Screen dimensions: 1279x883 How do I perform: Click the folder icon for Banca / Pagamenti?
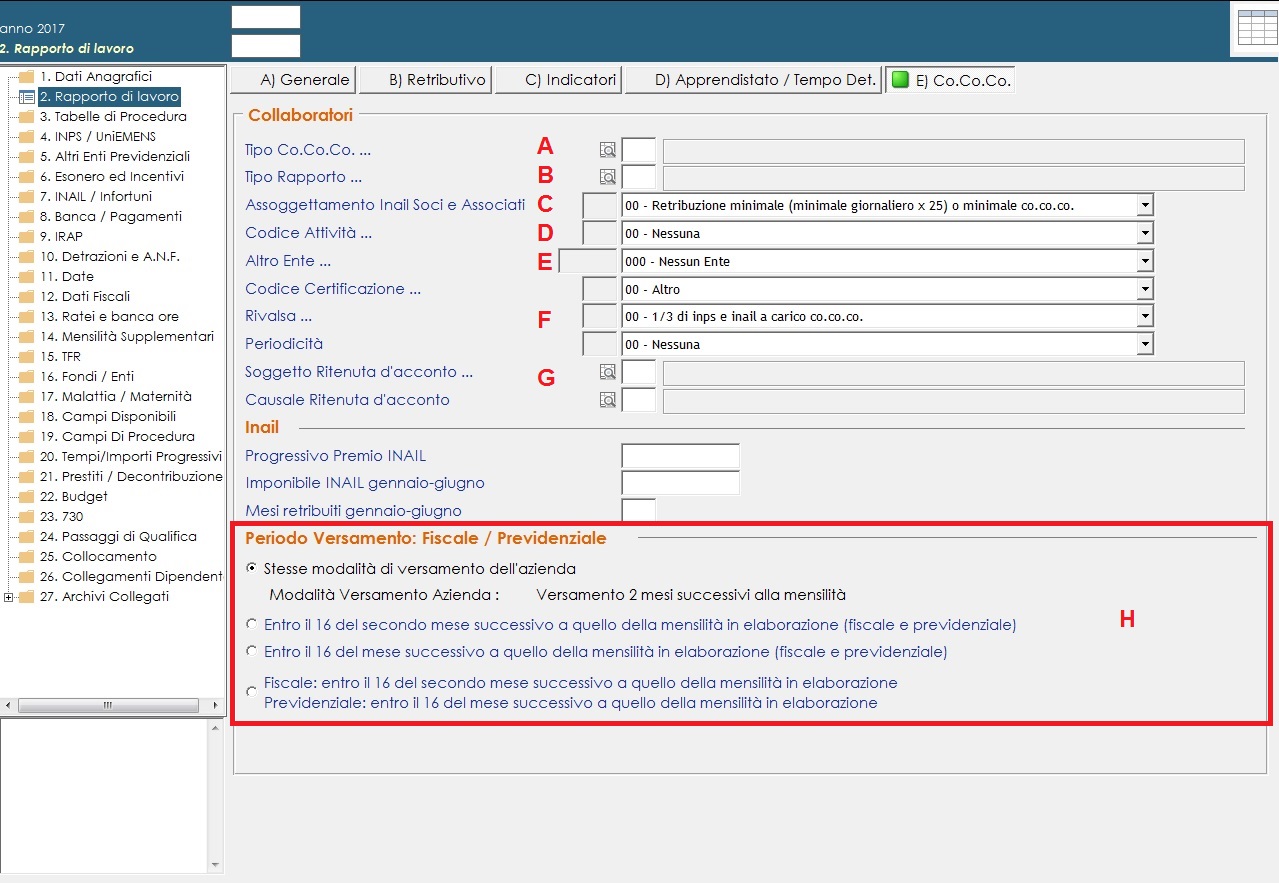pyautogui.click(x=26, y=217)
